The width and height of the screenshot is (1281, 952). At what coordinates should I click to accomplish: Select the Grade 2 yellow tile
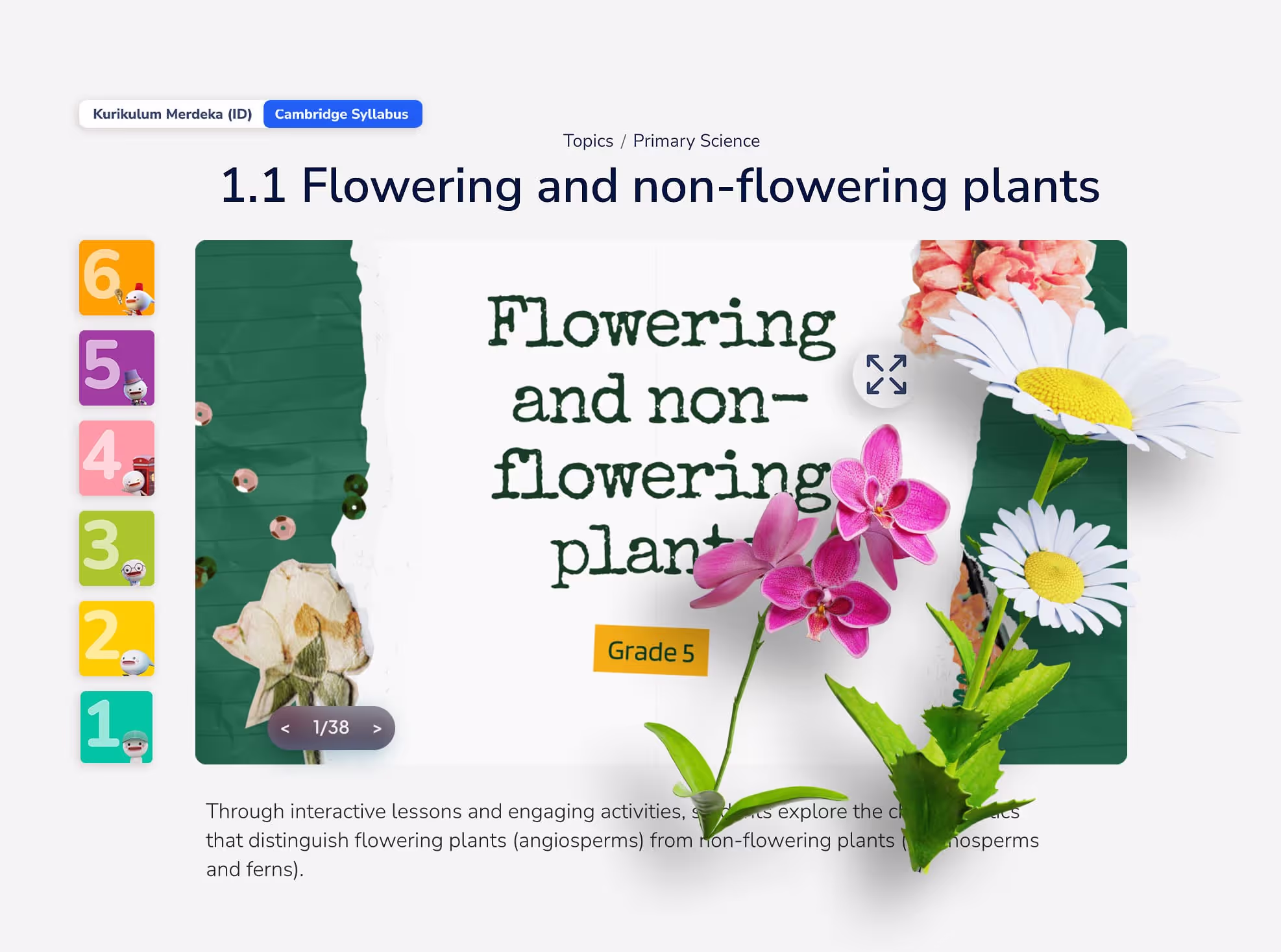[117, 639]
